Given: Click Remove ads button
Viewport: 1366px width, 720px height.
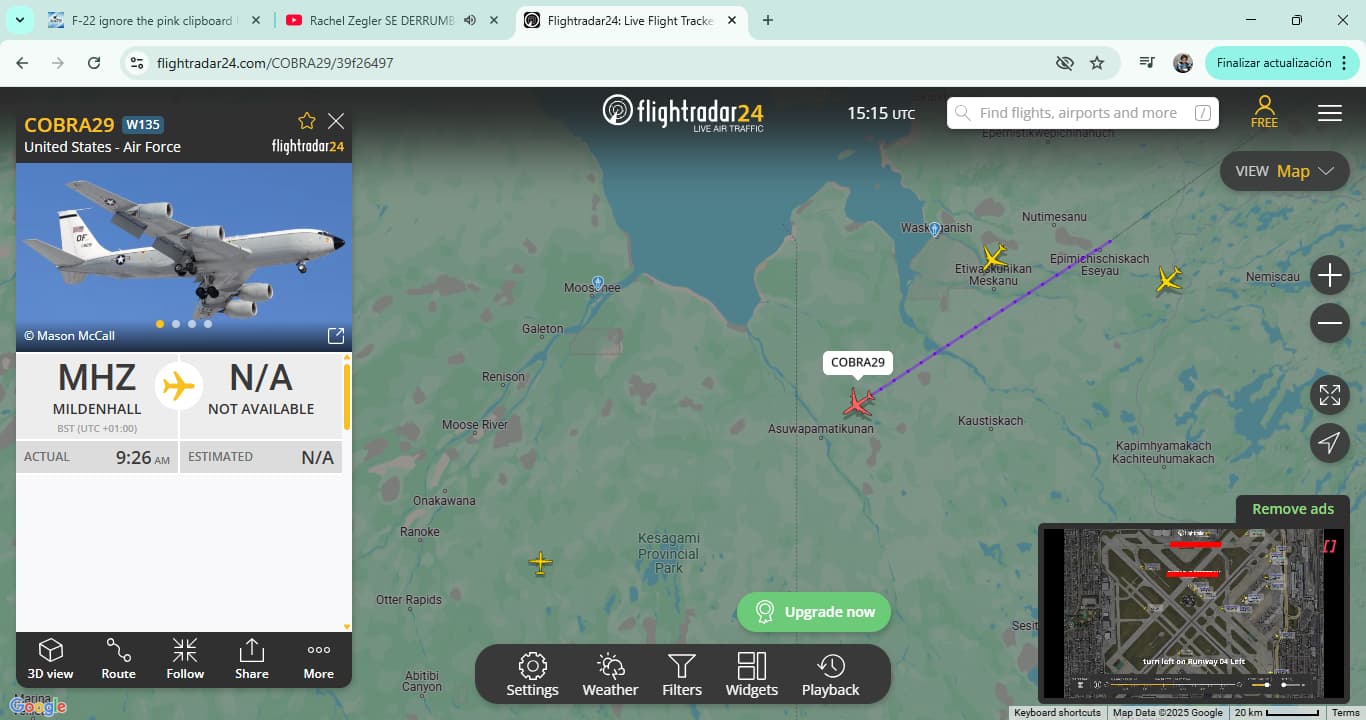Looking at the screenshot, I should pos(1293,509).
